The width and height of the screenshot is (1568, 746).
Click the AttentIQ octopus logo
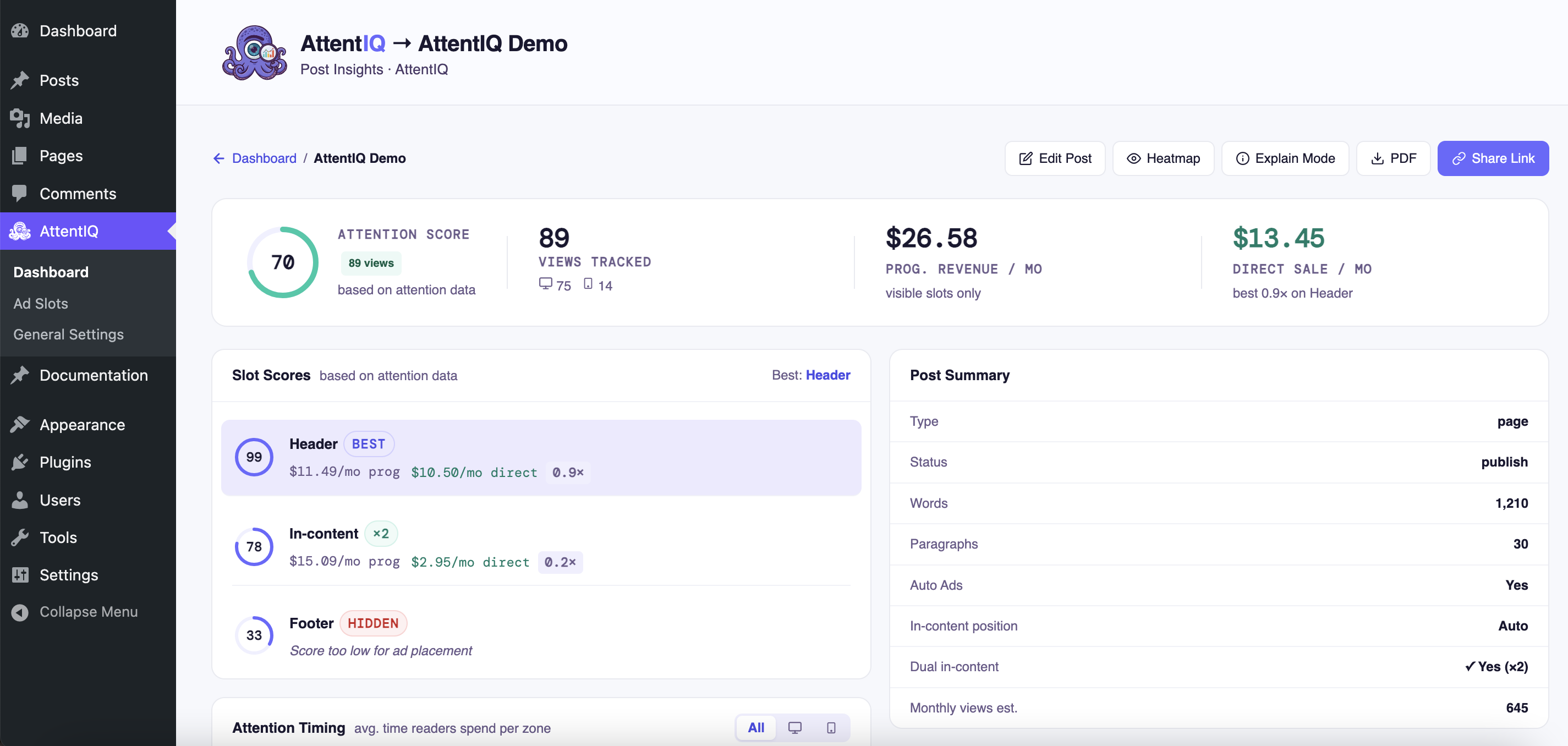(x=254, y=53)
